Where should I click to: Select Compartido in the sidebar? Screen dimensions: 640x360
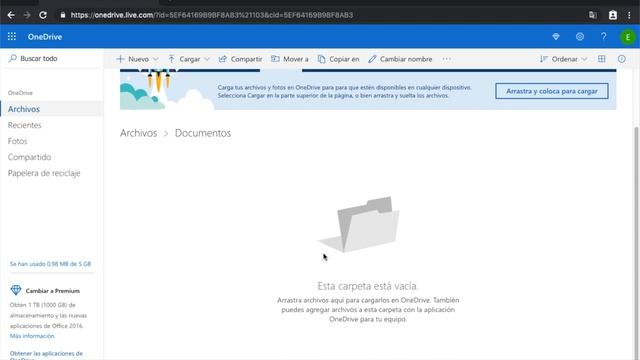pyautogui.click(x=29, y=157)
